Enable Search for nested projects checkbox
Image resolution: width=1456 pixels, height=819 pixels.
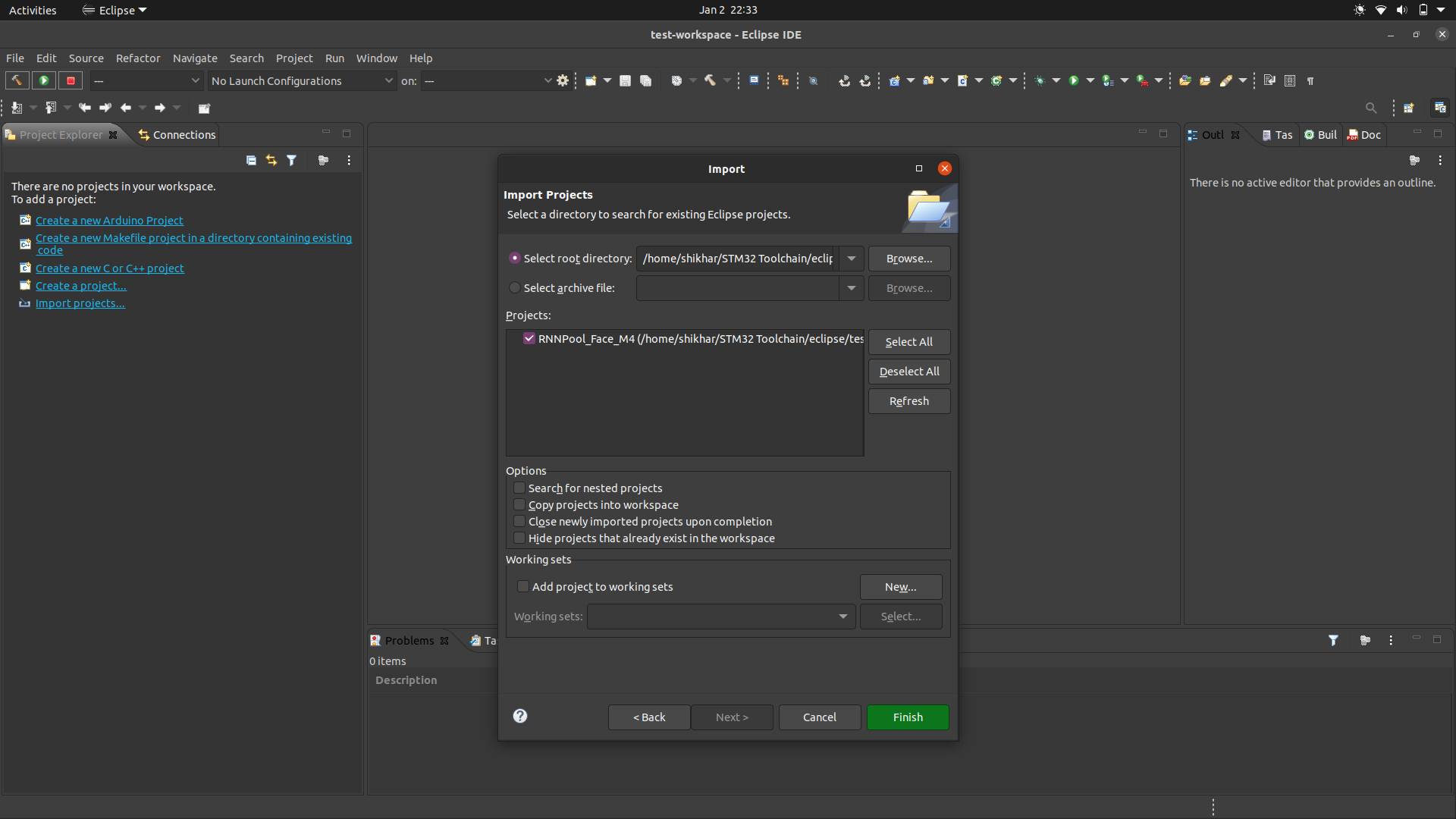point(519,488)
